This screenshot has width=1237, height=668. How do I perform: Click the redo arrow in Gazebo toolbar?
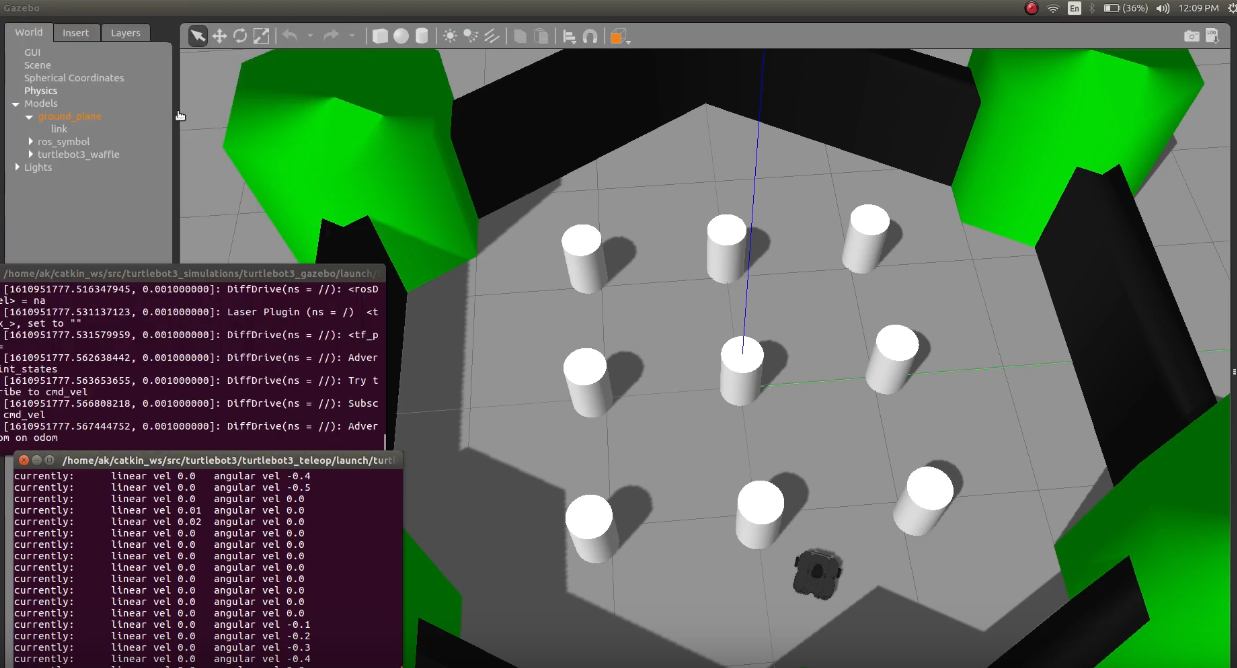pyautogui.click(x=331, y=36)
